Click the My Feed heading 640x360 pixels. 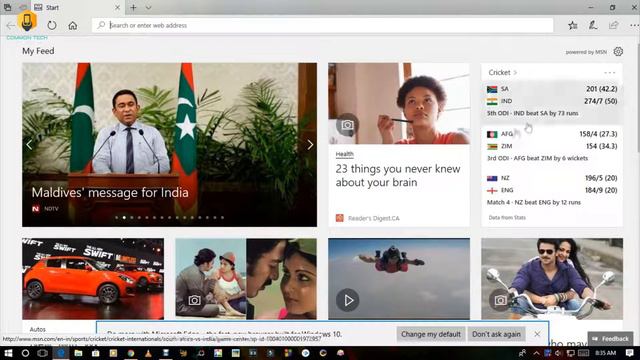(x=38, y=51)
